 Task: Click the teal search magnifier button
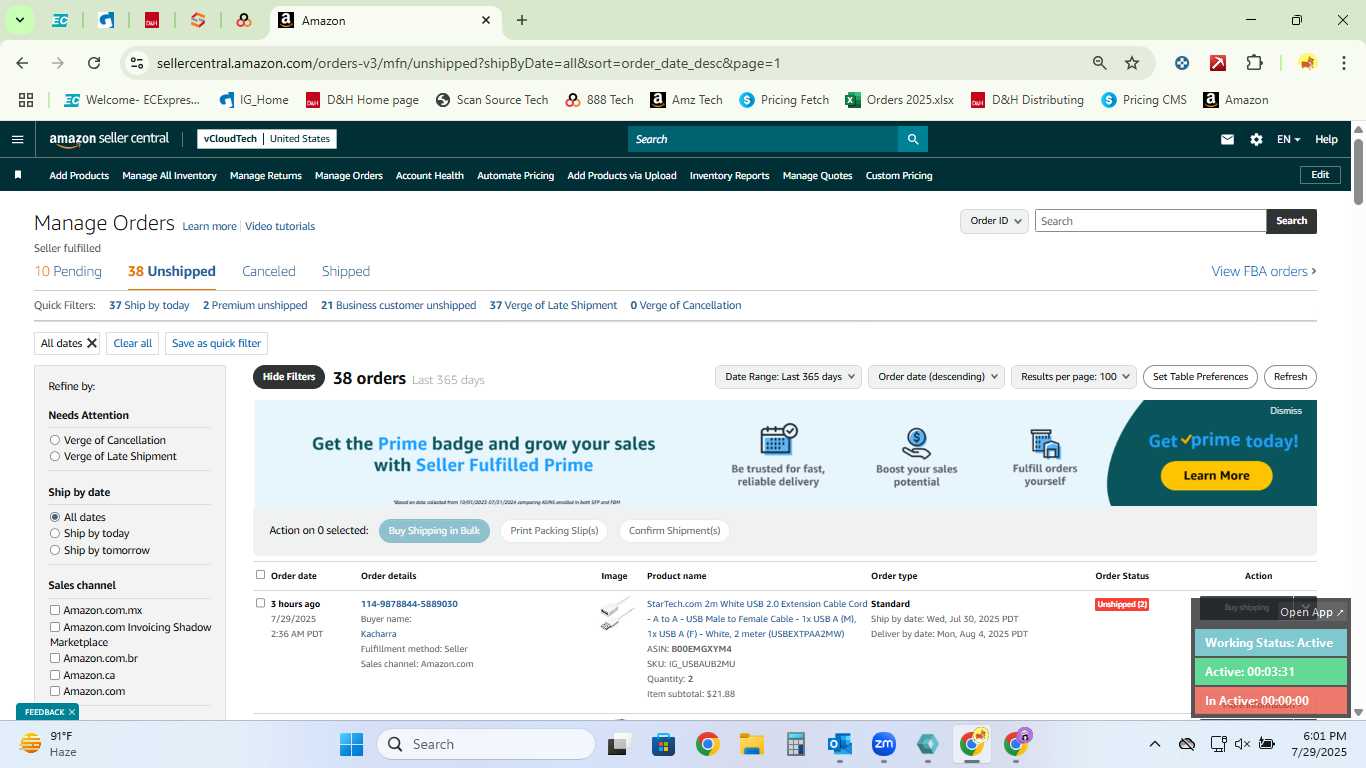[912, 139]
